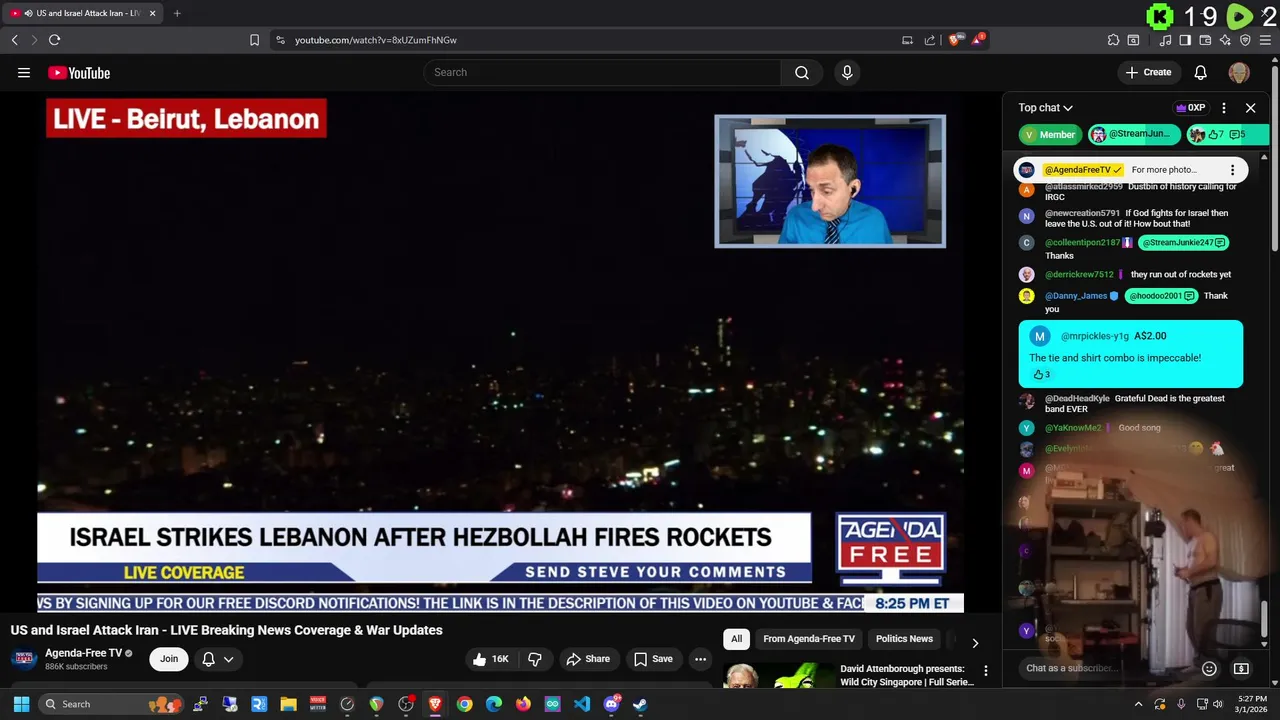
Task: Click the mrpickles-y1g super chat message
Action: pyautogui.click(x=1131, y=354)
